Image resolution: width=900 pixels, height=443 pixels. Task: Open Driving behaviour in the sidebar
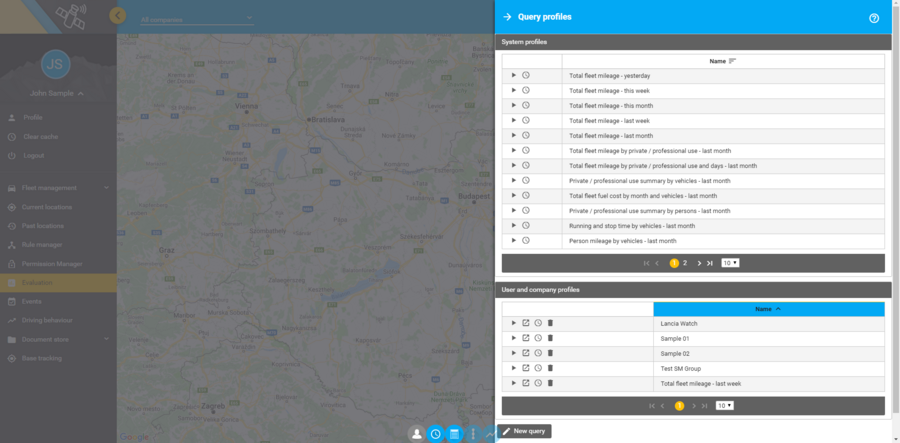click(x=46, y=320)
